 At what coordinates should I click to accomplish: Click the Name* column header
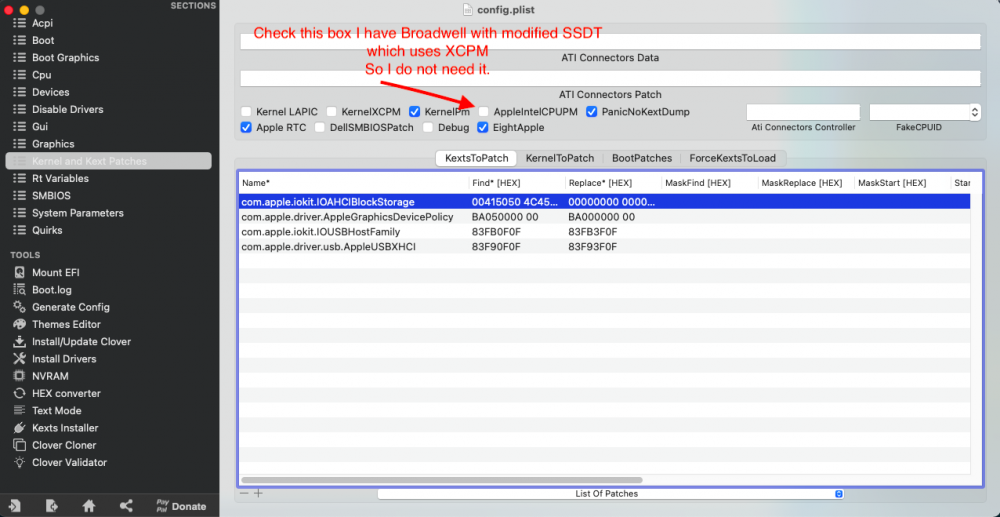pyautogui.click(x=354, y=183)
